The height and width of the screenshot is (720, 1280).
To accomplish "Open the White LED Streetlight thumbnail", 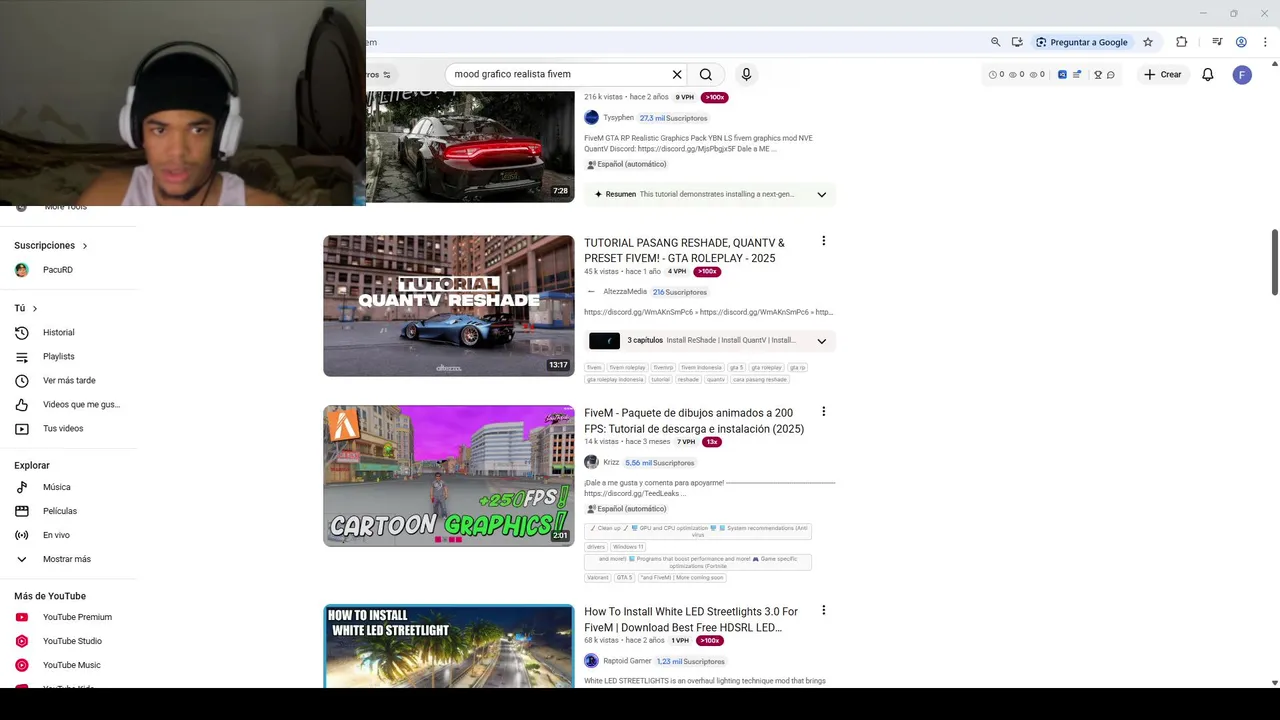I will tap(449, 646).
